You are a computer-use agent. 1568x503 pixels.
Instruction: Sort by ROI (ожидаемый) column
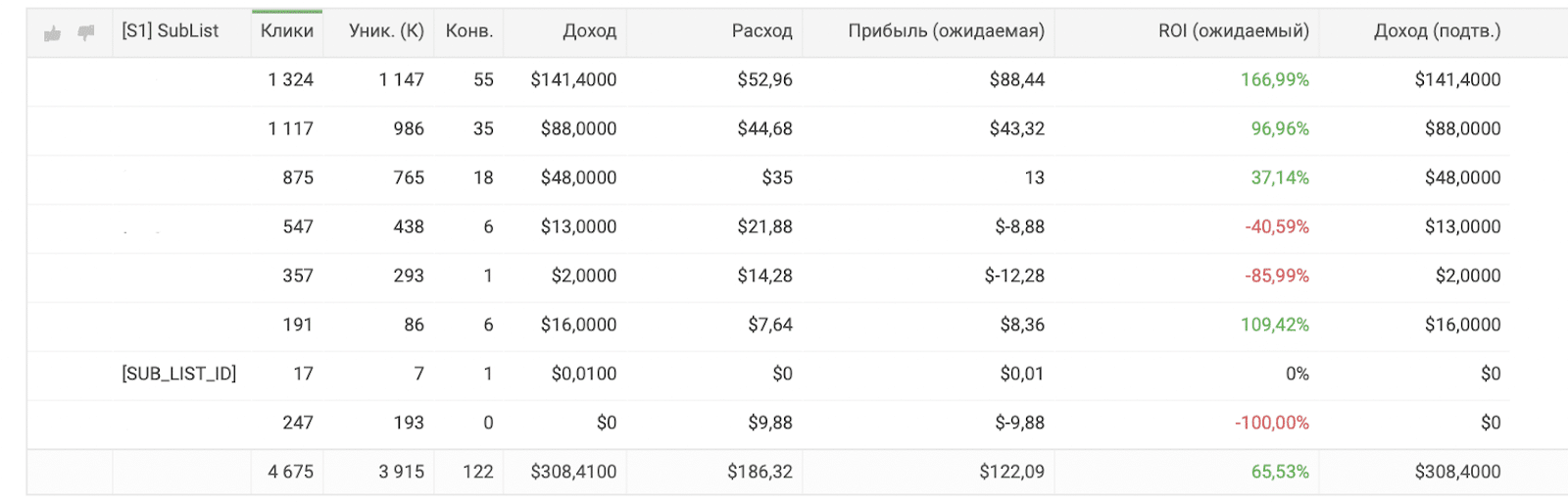1234,30
